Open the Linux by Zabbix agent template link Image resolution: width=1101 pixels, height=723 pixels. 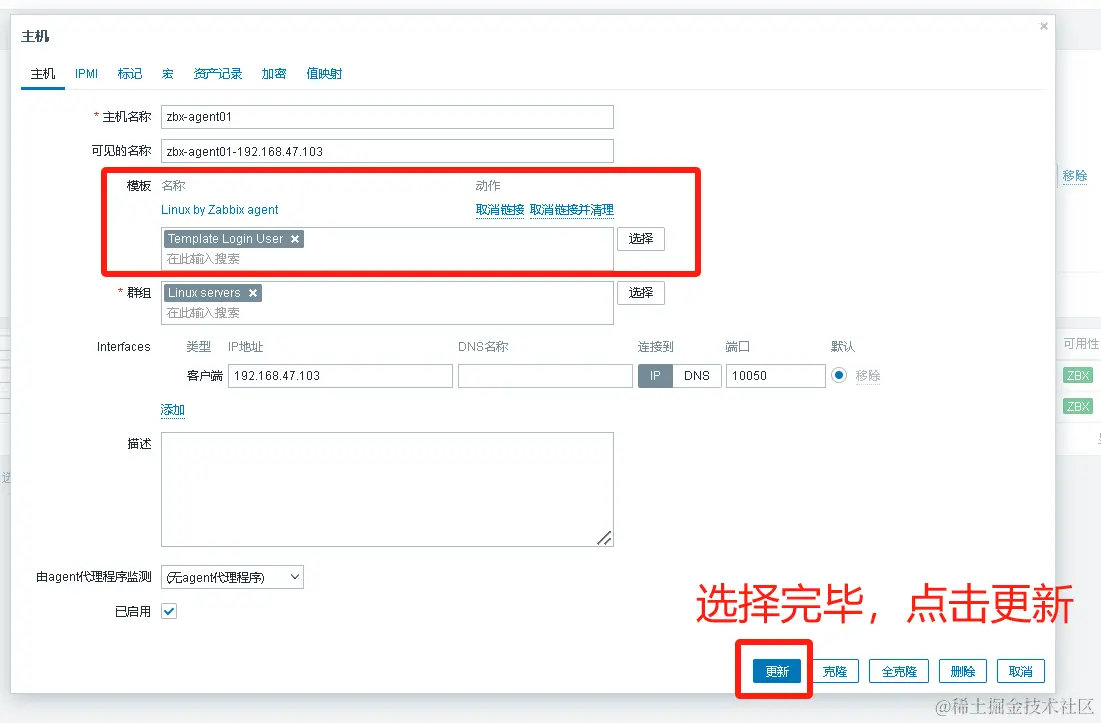coord(220,210)
